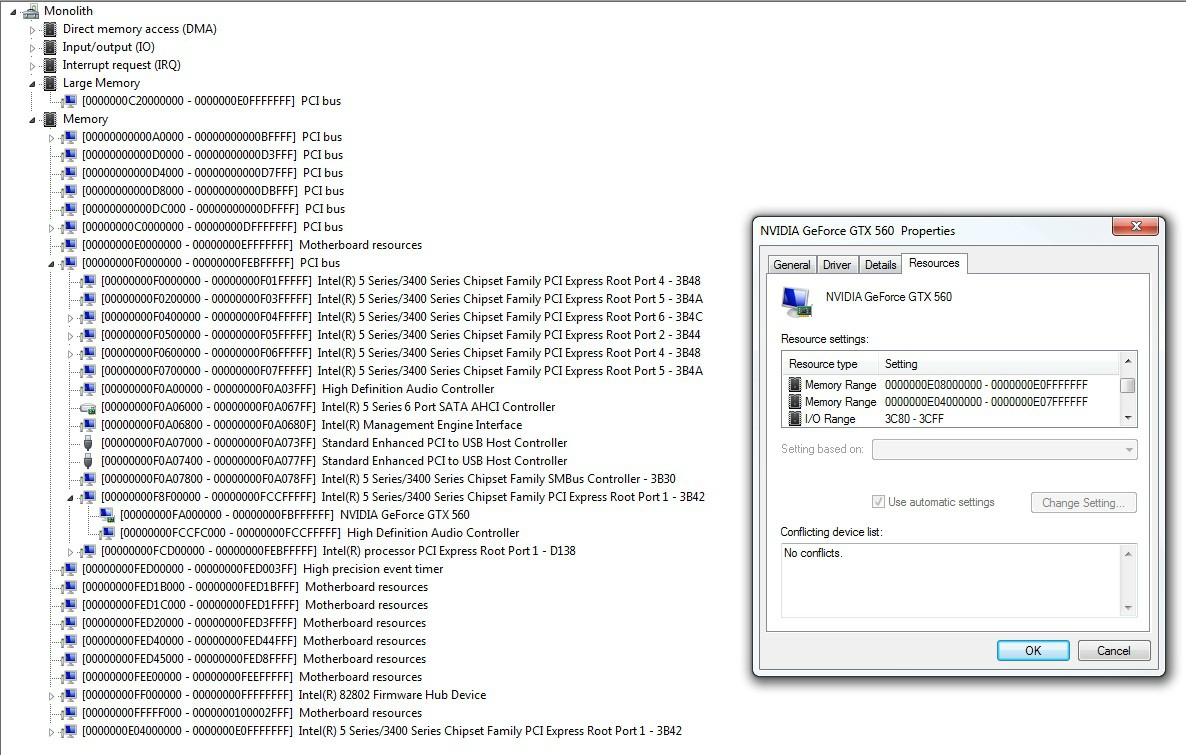Select Root Port 6 - 3B4C row
The height and width of the screenshot is (755, 1186).
[x=402, y=317]
